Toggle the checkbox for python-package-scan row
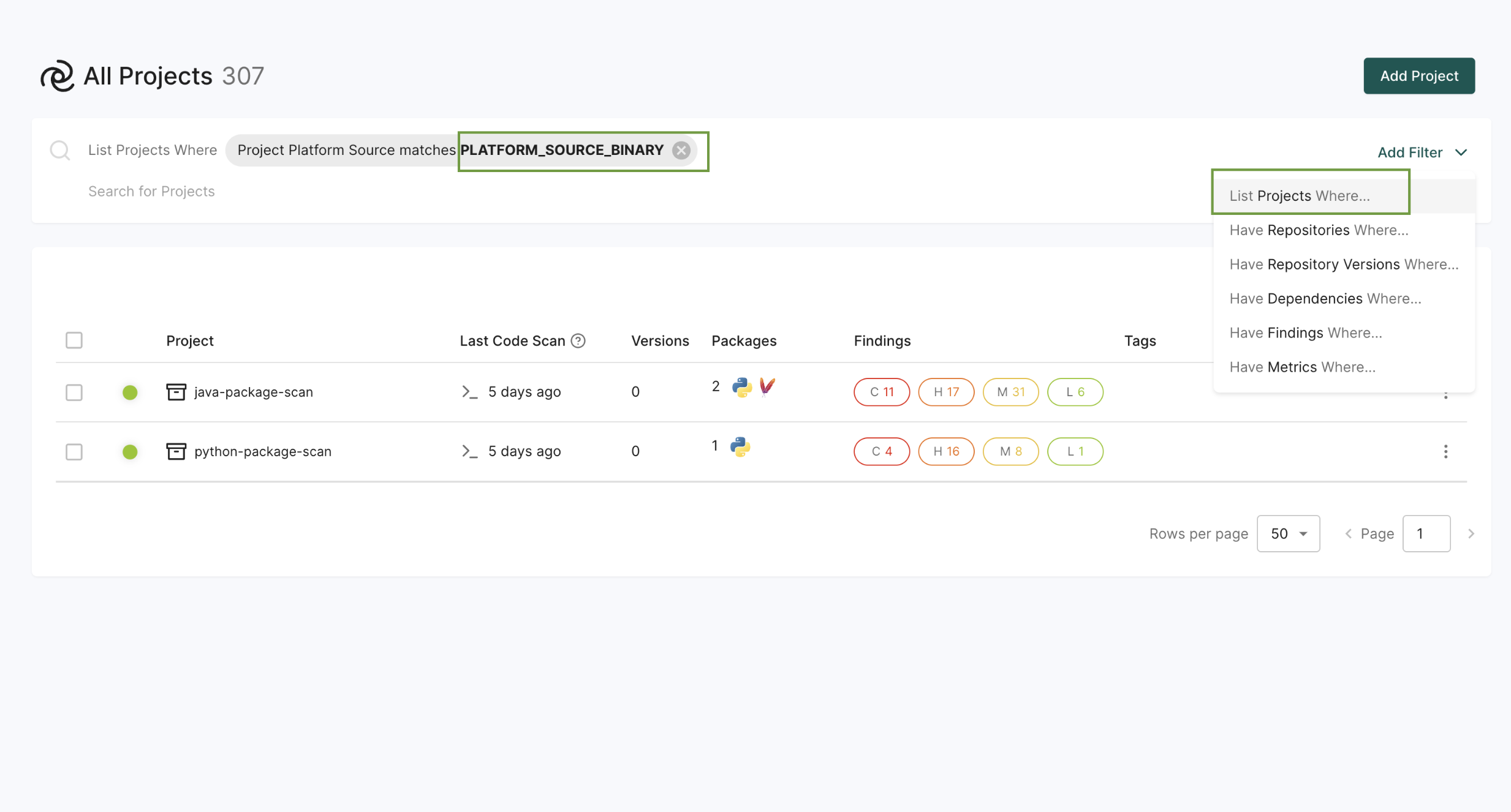This screenshot has width=1511, height=812. 76,451
